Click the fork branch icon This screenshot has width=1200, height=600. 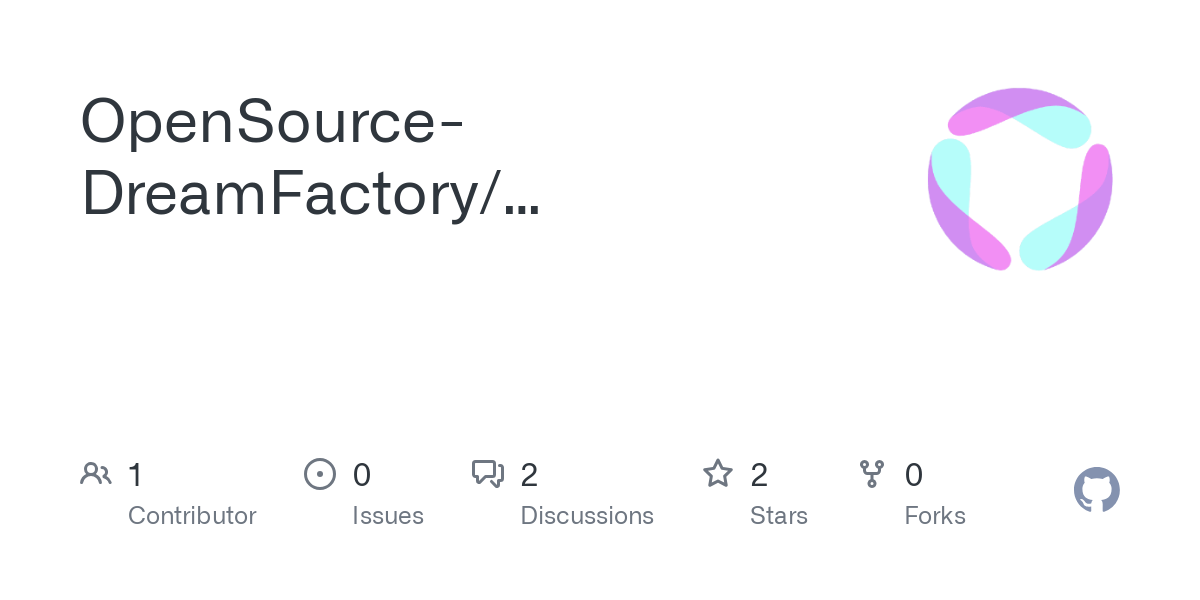coord(872,474)
